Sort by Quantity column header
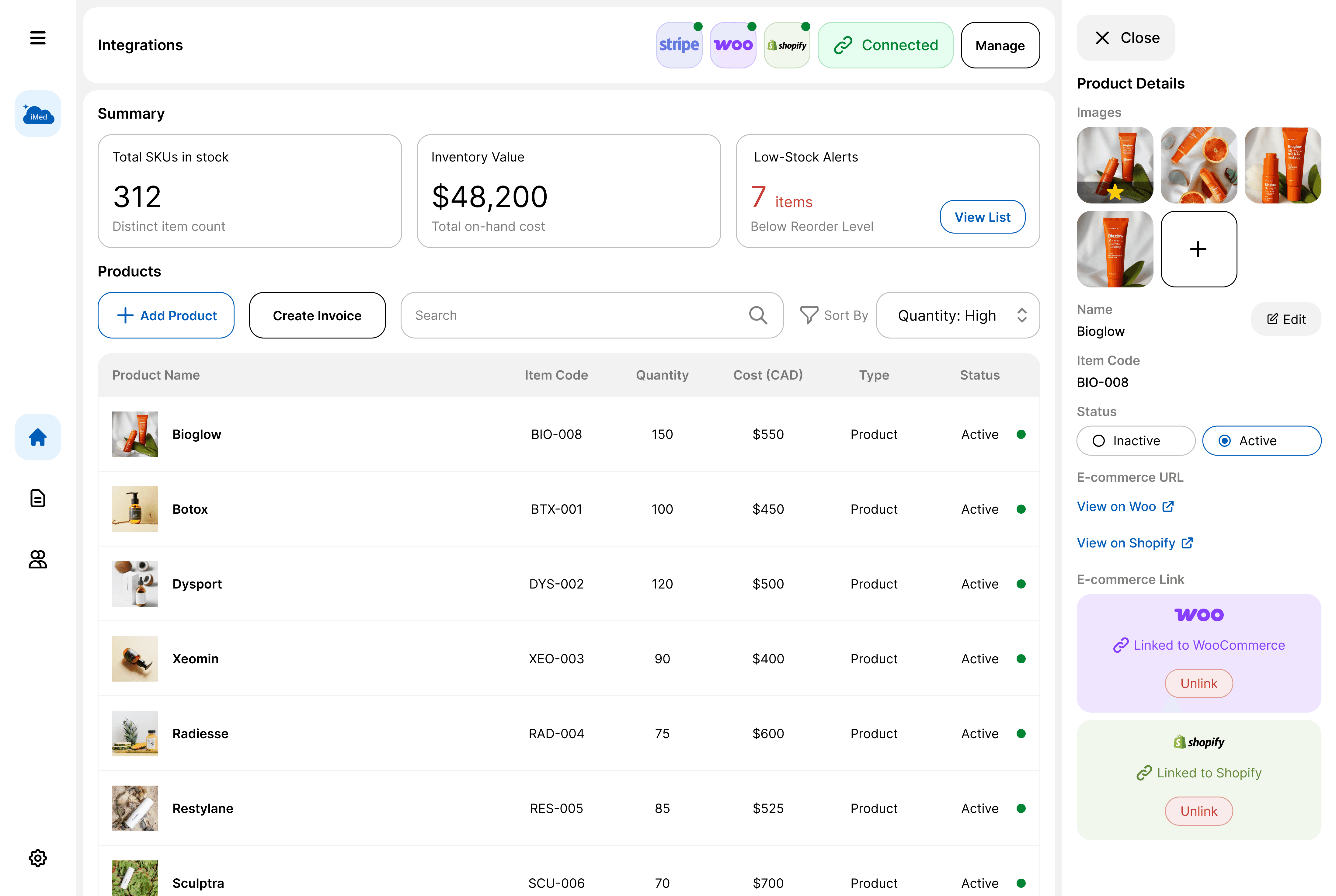1336x896 pixels. [662, 375]
